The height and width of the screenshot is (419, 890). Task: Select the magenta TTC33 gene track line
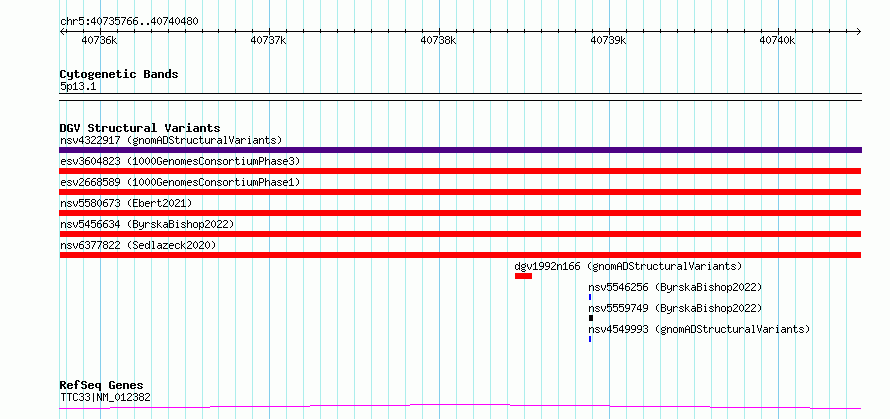coord(460,407)
